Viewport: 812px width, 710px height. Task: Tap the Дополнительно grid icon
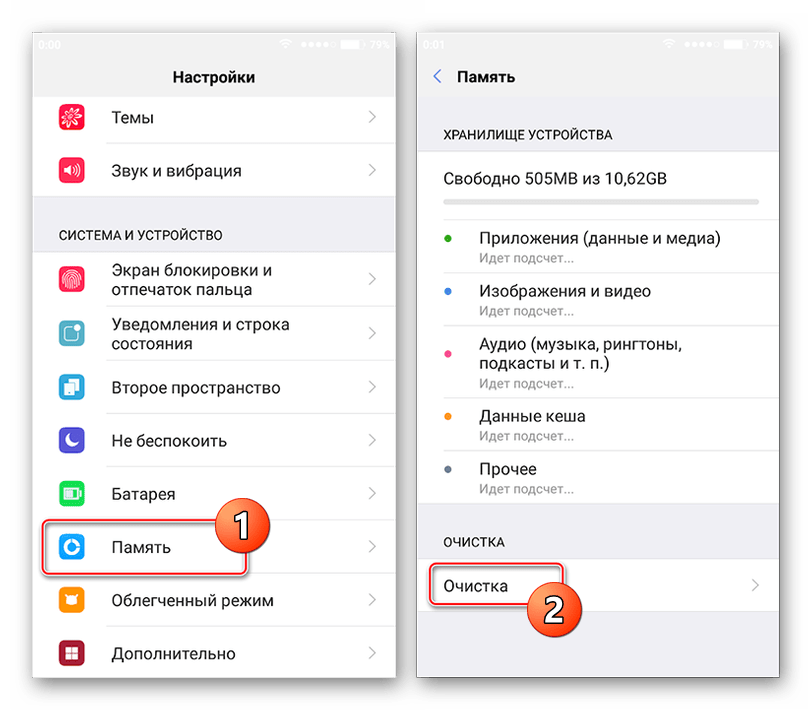(71, 653)
